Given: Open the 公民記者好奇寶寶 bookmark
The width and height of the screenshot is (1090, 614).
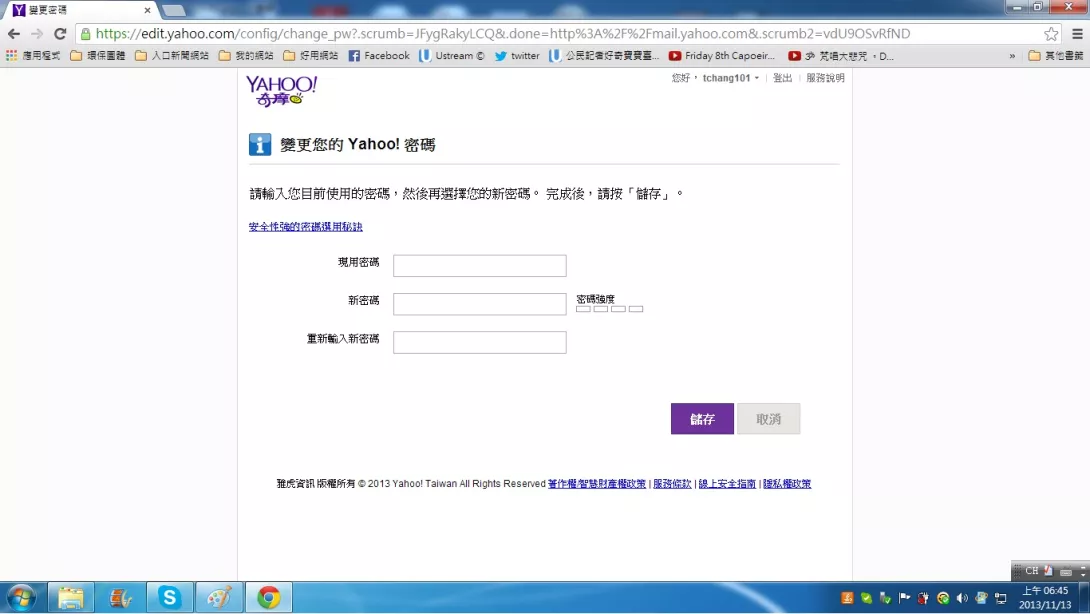Looking at the screenshot, I should click(x=603, y=56).
